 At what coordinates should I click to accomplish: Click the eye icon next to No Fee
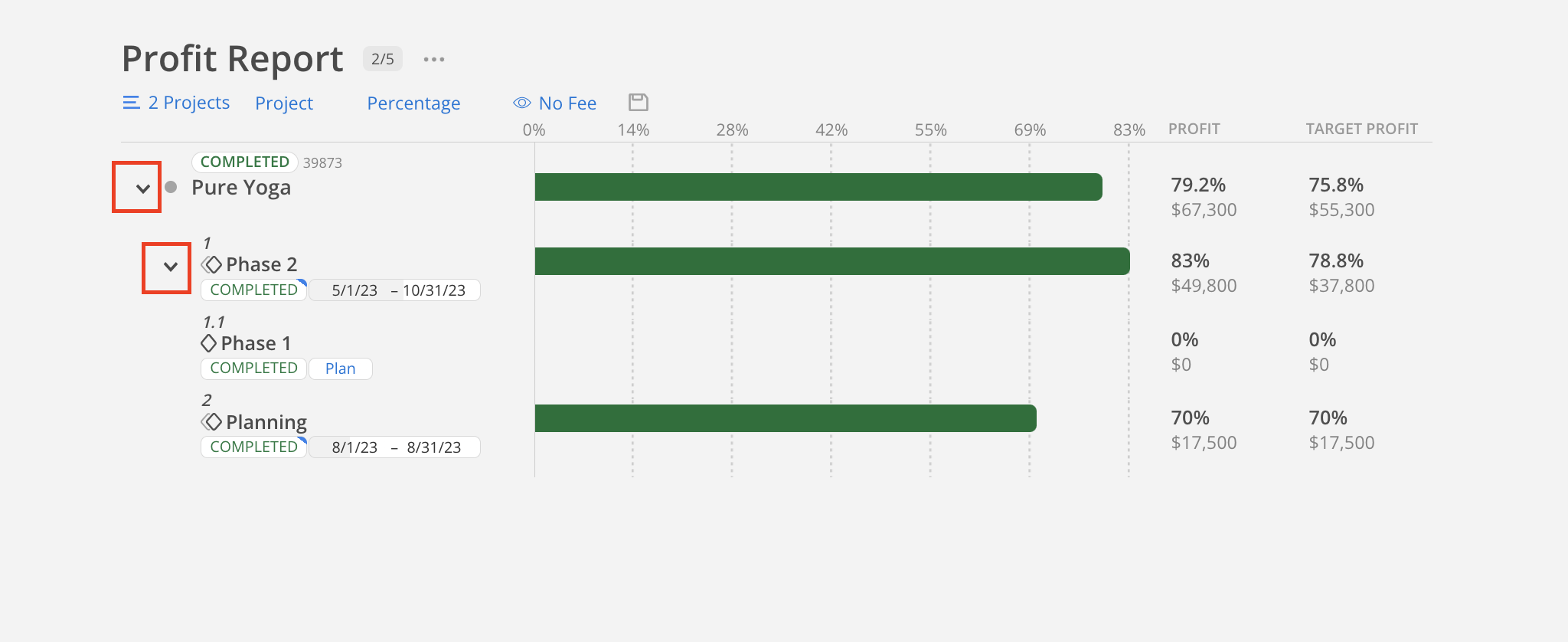point(521,102)
